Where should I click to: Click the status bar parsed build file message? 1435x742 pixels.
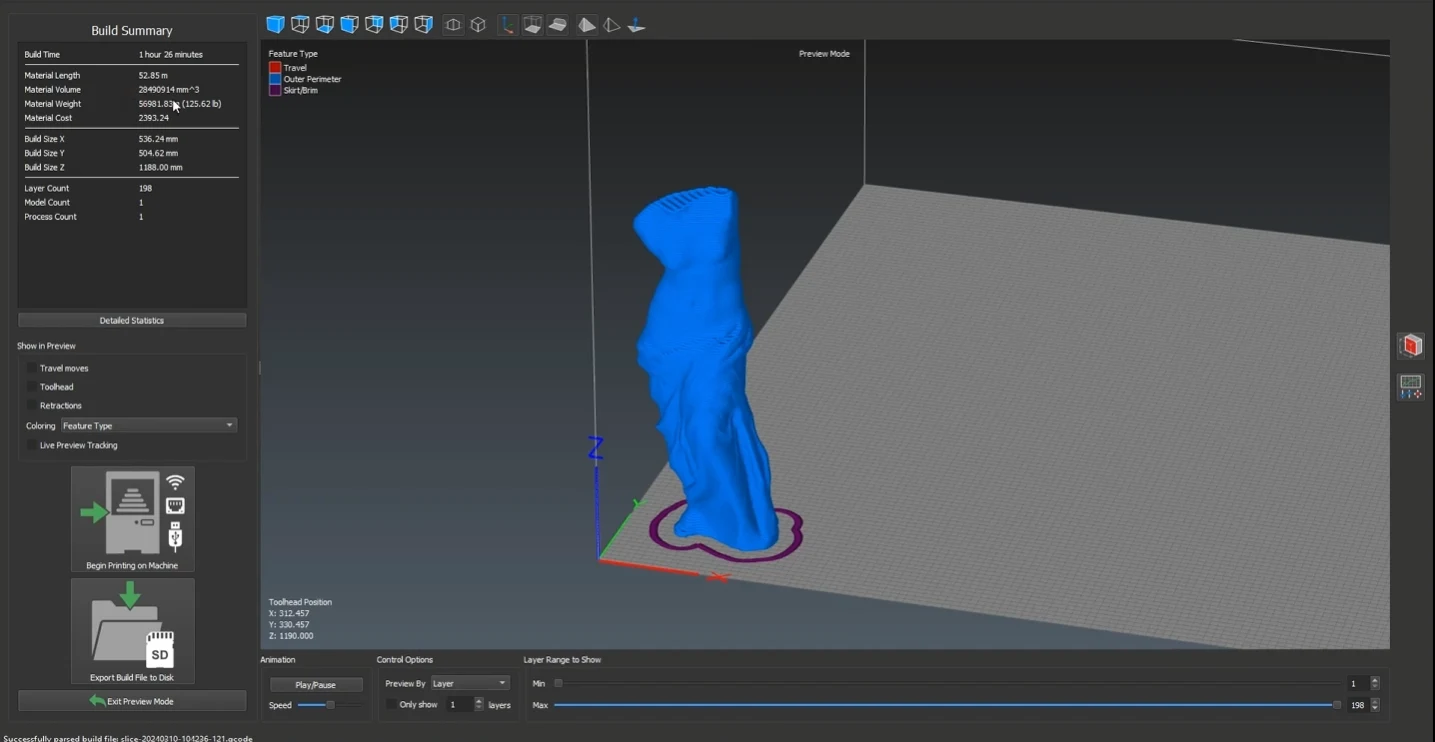point(127,738)
